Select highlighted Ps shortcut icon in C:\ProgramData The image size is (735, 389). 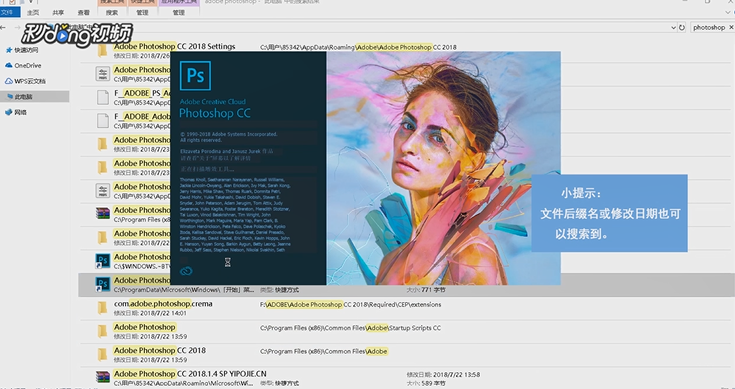(x=103, y=284)
